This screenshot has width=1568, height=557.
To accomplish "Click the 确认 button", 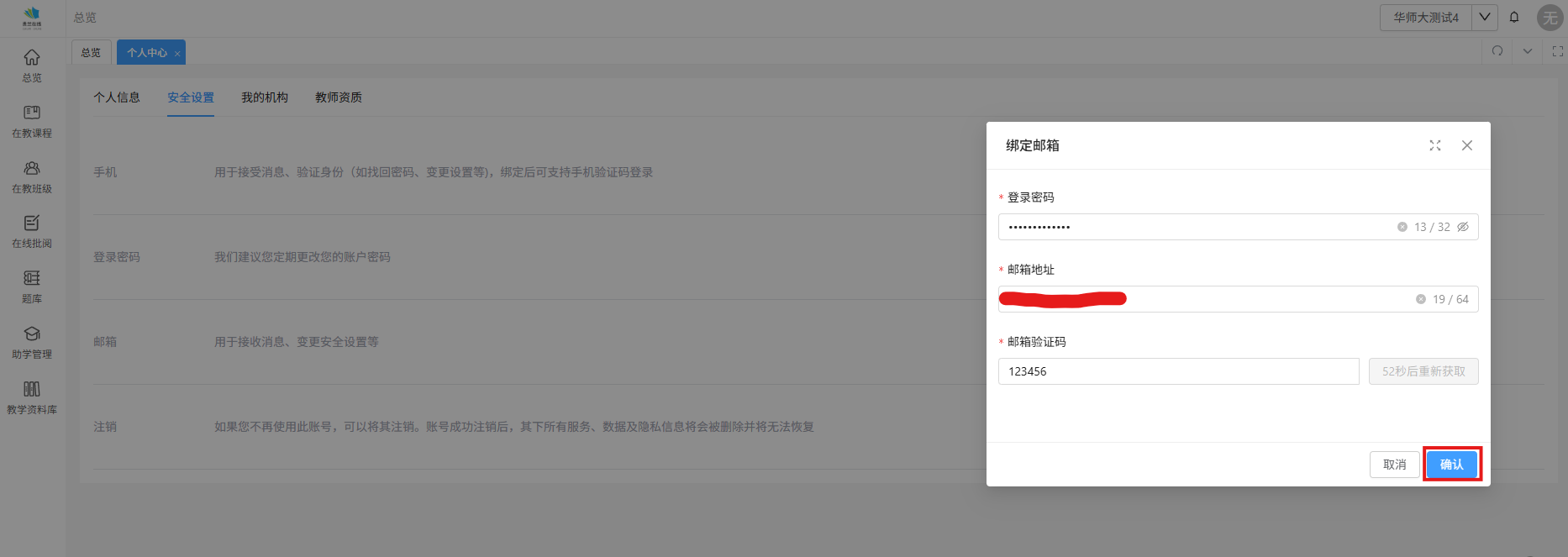I will pos(1451,465).
